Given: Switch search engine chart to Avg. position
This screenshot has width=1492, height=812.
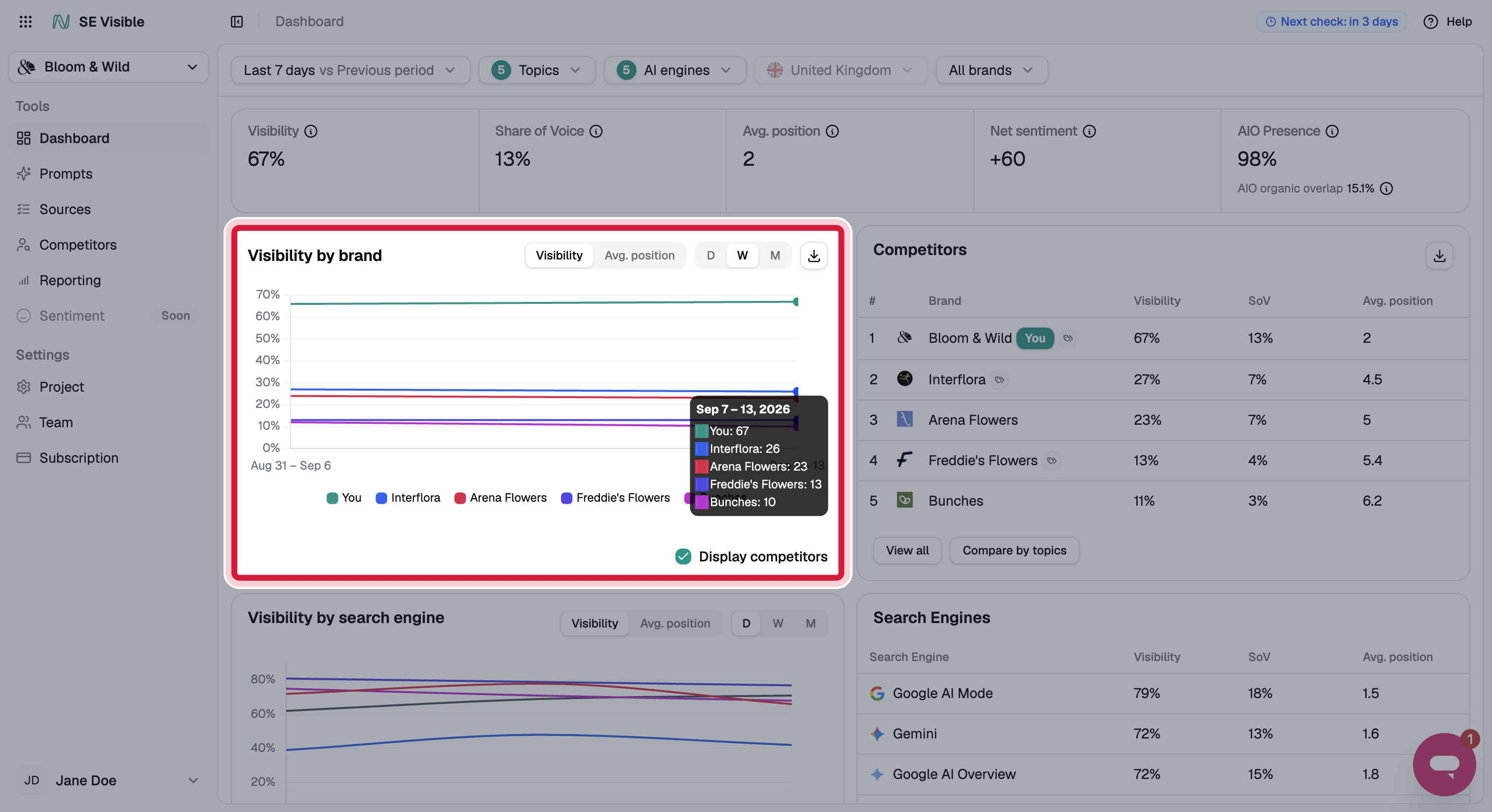Looking at the screenshot, I should 675,624.
